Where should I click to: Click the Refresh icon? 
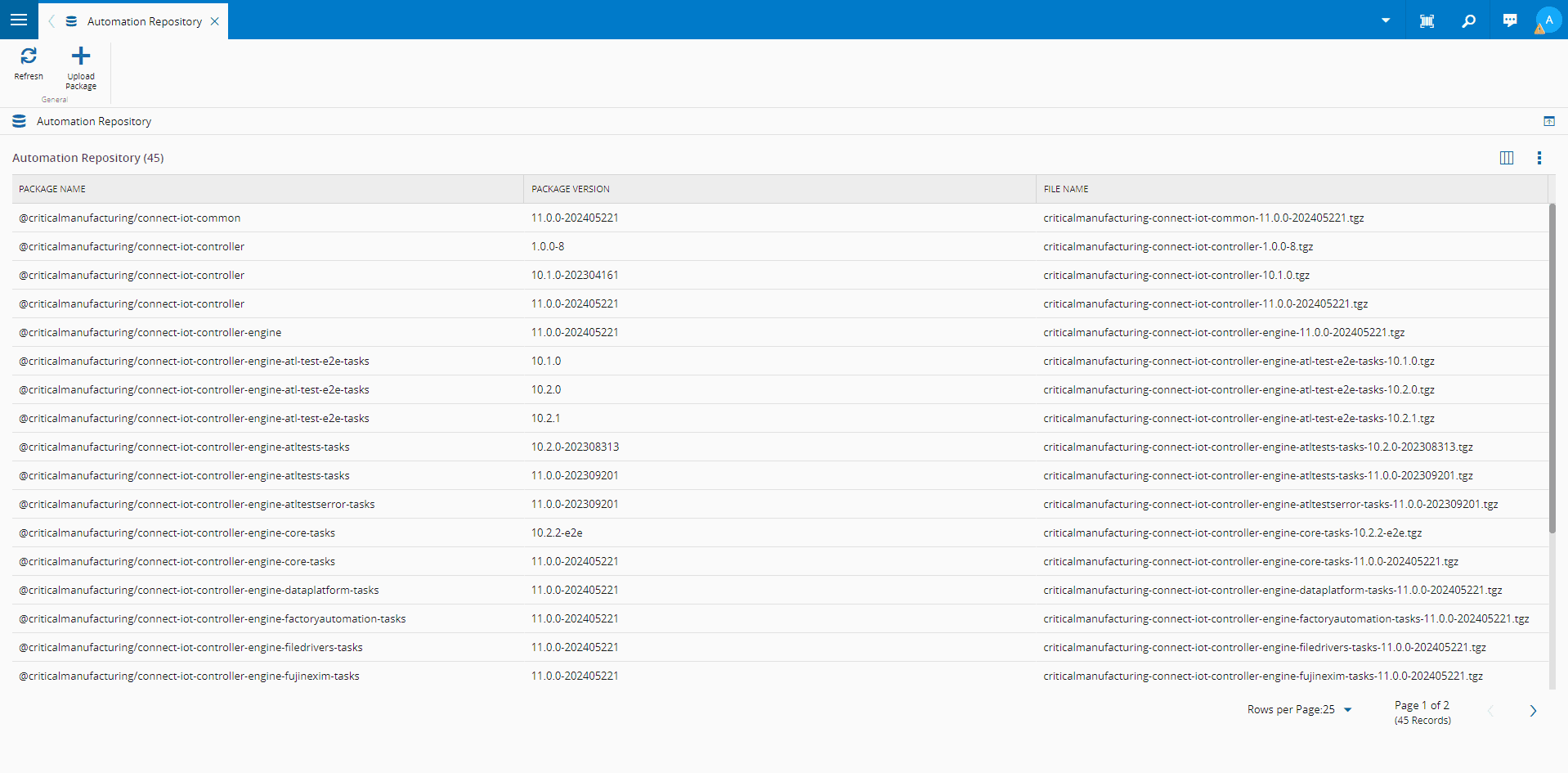pyautogui.click(x=29, y=56)
